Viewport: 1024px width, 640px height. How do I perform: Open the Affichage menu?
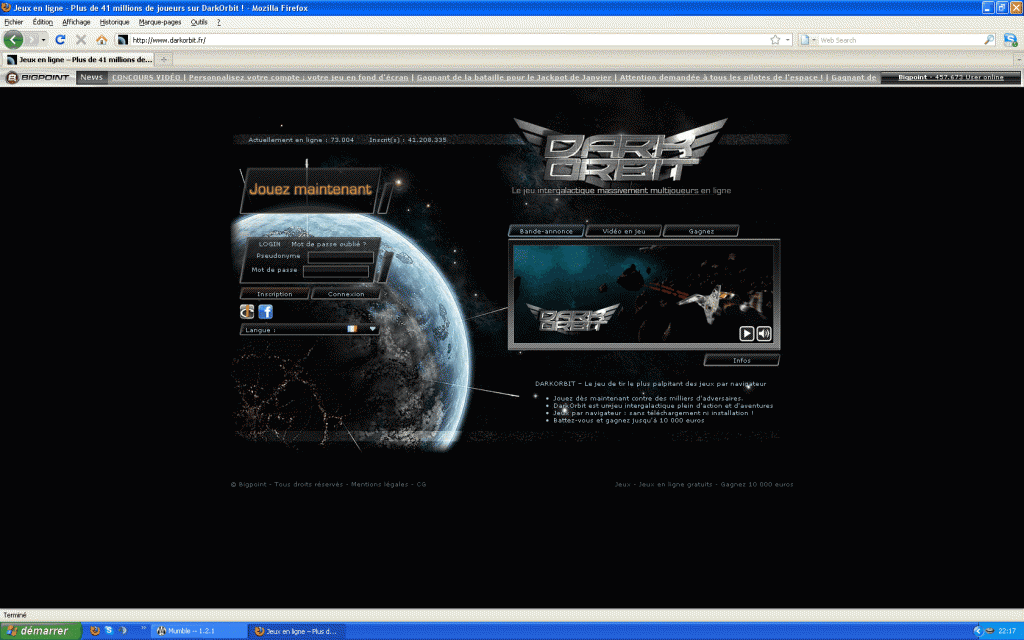(x=76, y=22)
